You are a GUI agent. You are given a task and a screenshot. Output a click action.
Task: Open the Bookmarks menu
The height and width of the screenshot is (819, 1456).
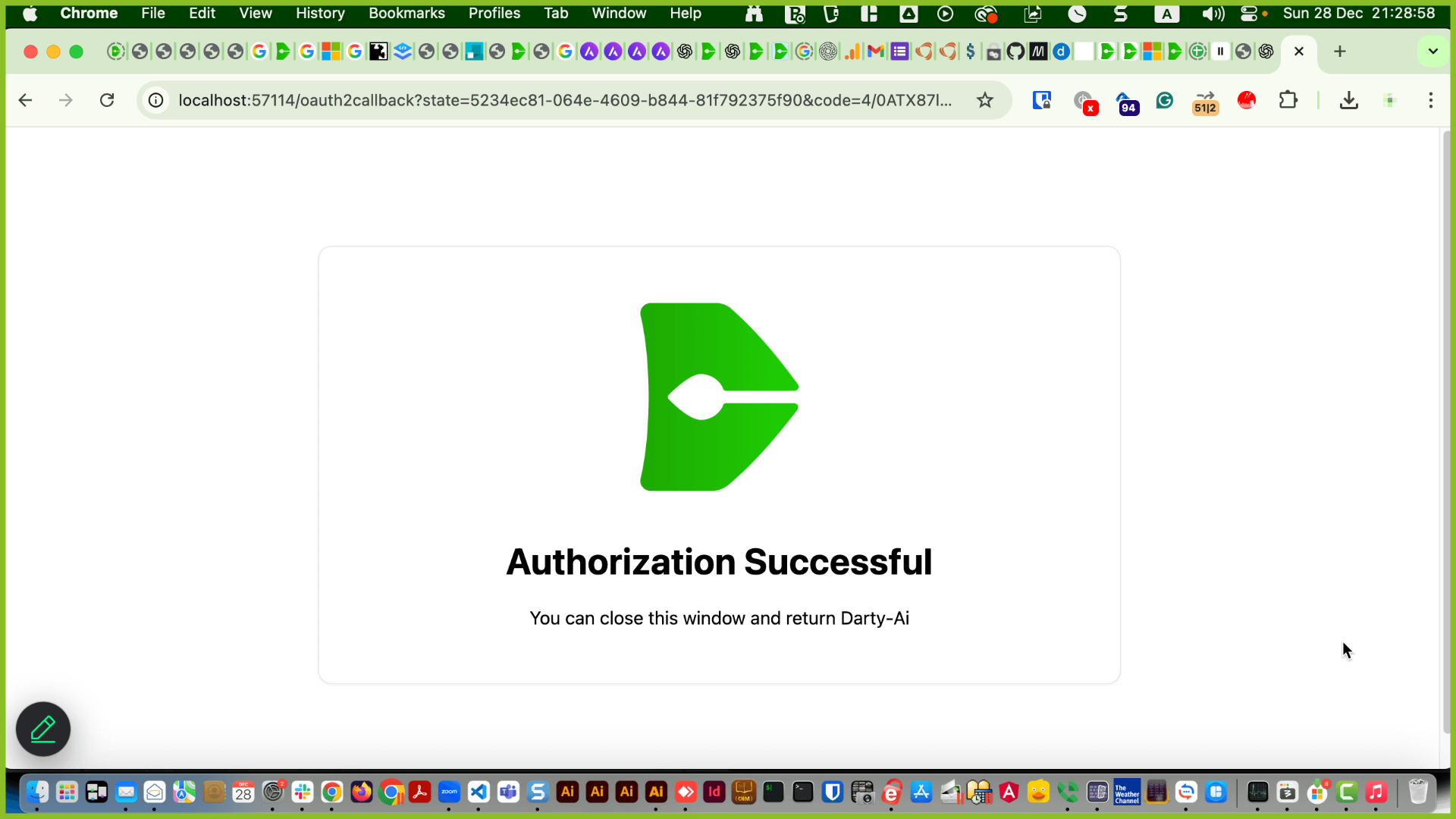[406, 13]
